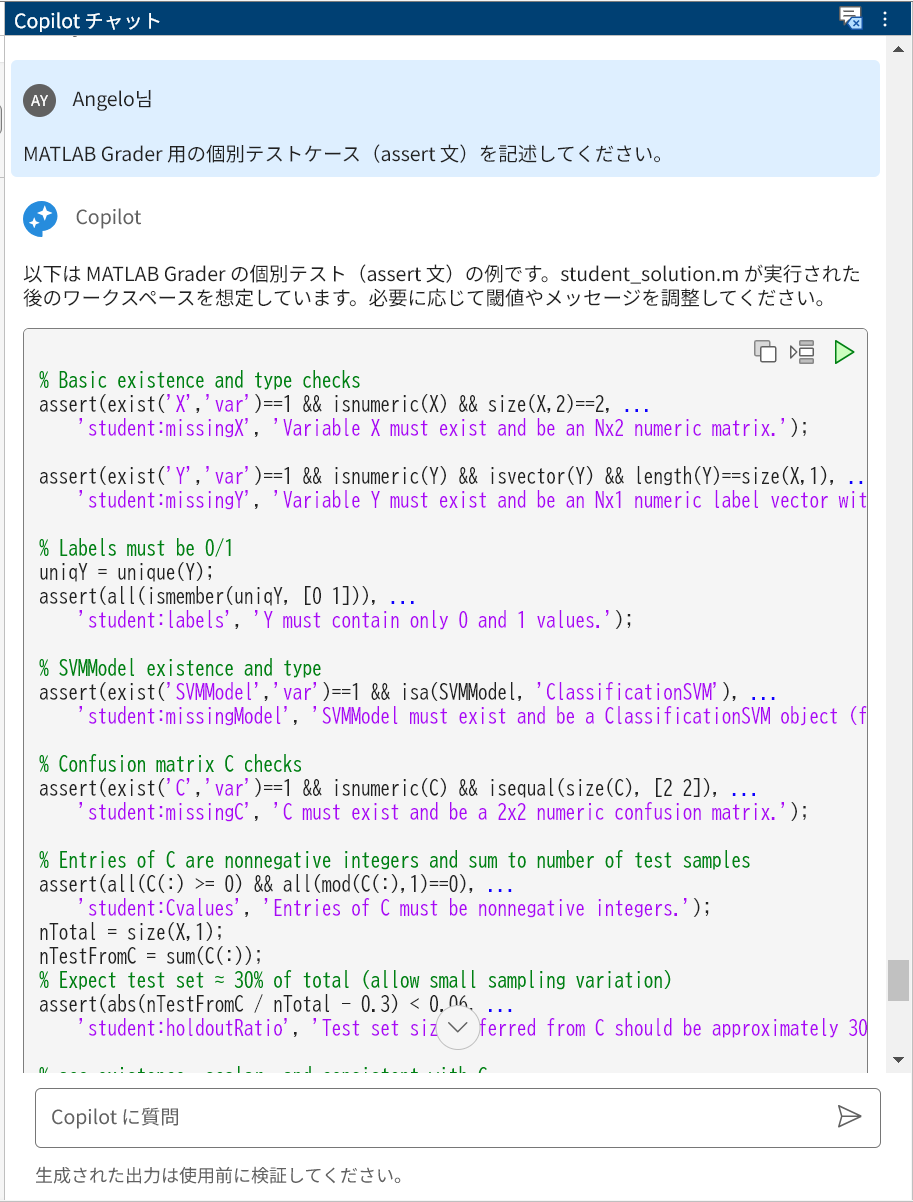Click the Angelo user name label
913x1202 pixels.
113,100
